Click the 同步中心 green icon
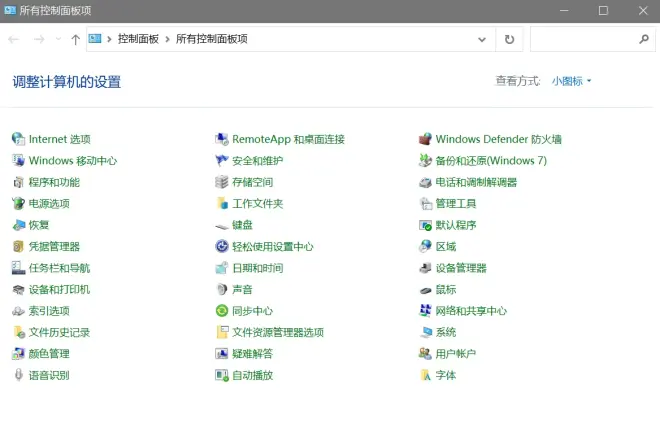660x432 pixels. pos(222,311)
